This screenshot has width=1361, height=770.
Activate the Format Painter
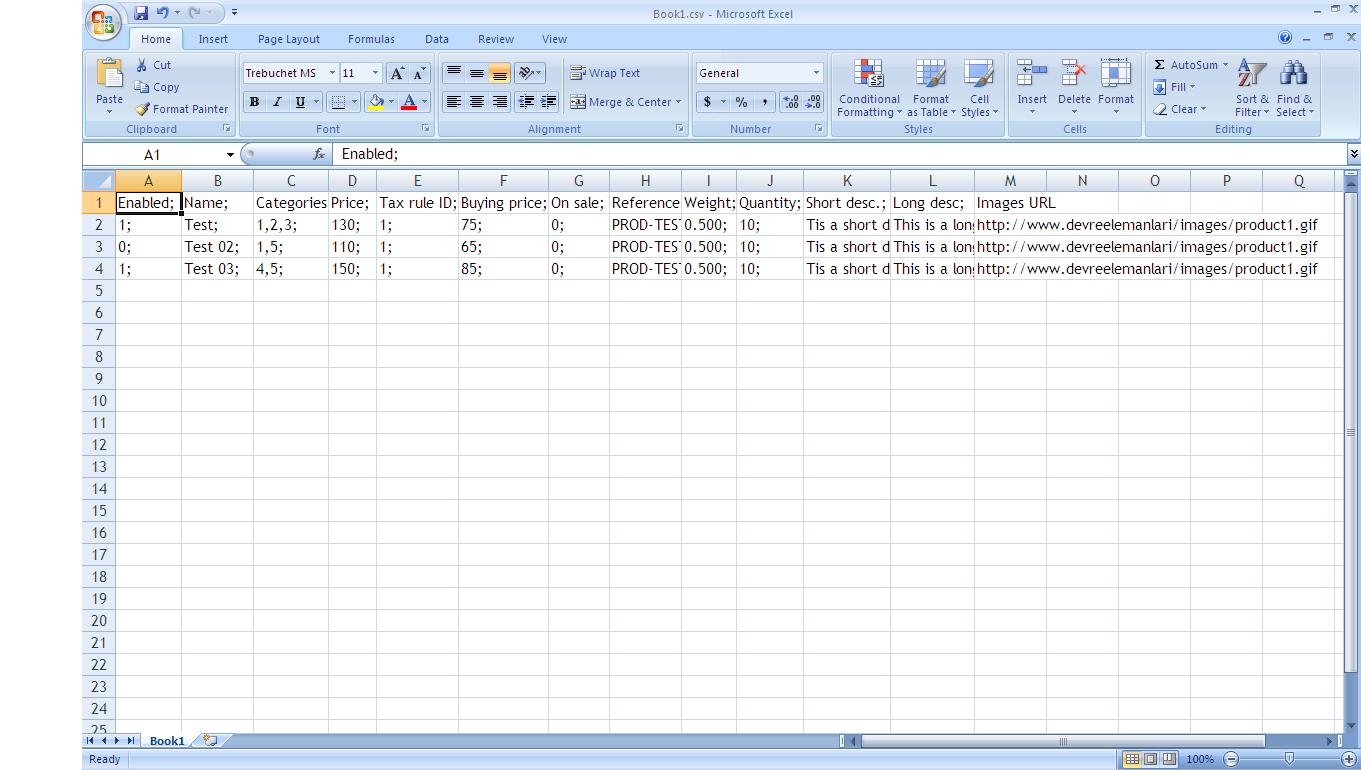click(x=181, y=109)
